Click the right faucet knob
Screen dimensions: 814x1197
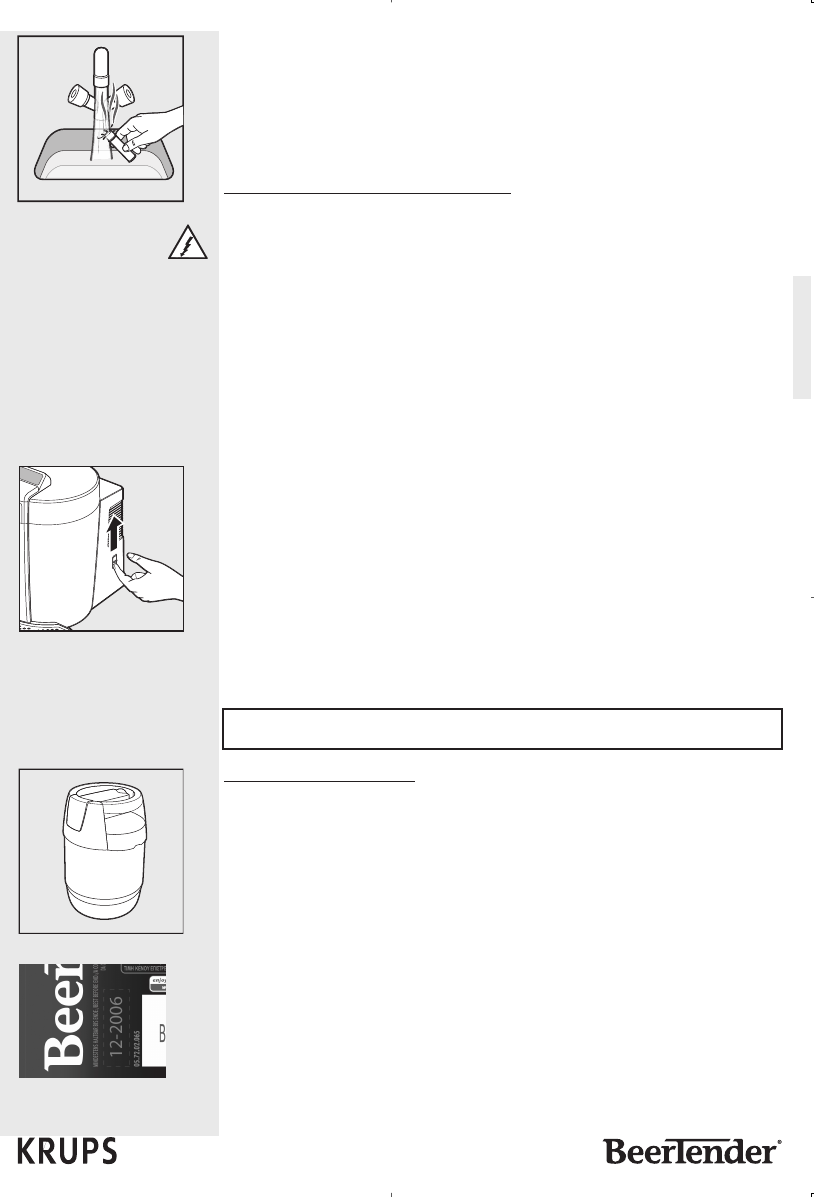tap(124, 95)
